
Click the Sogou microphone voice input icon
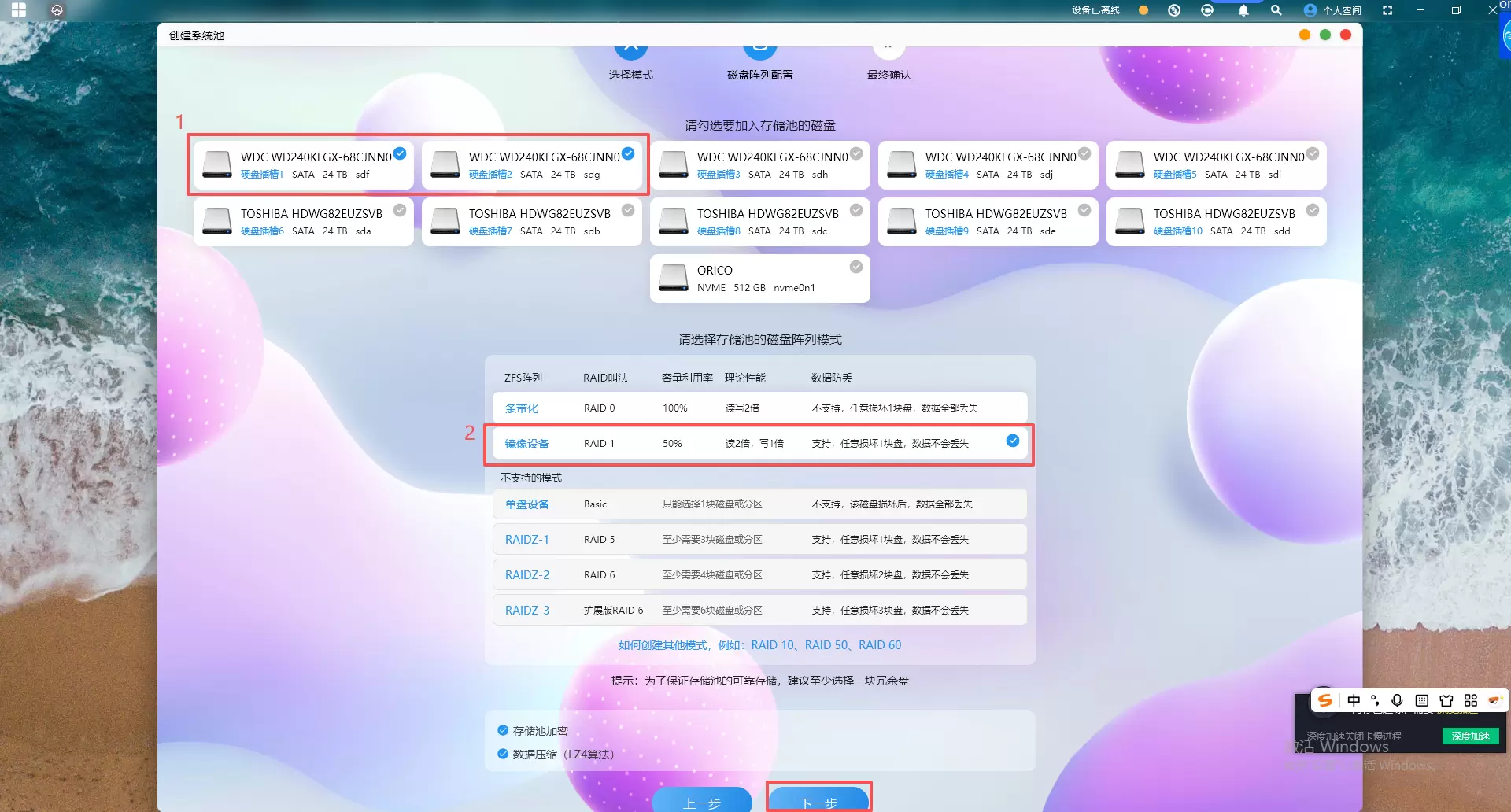click(x=1397, y=700)
